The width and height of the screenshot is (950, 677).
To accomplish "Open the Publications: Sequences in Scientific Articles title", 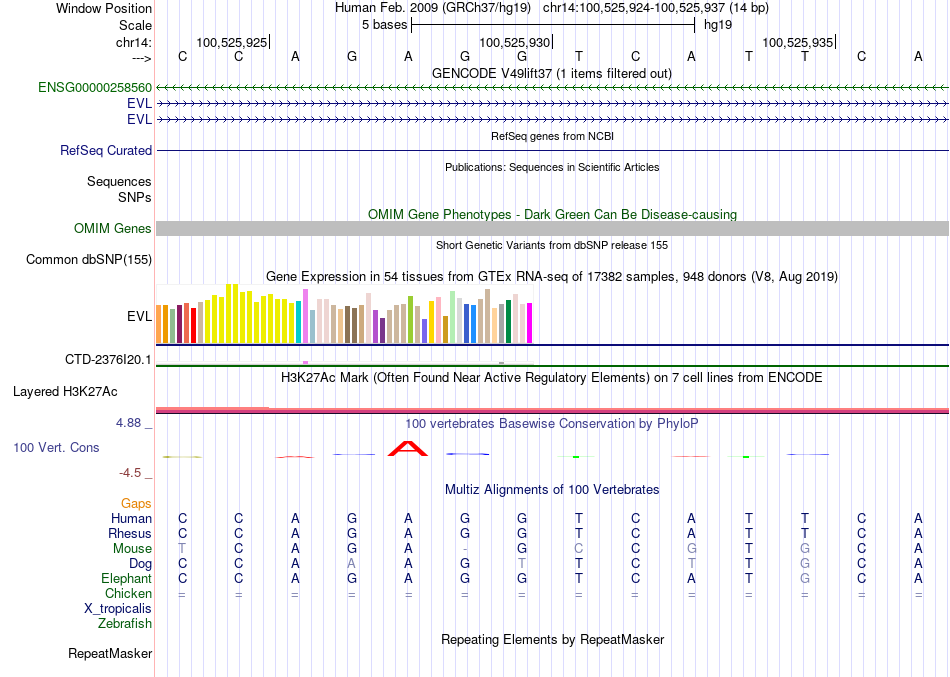I will [552, 167].
